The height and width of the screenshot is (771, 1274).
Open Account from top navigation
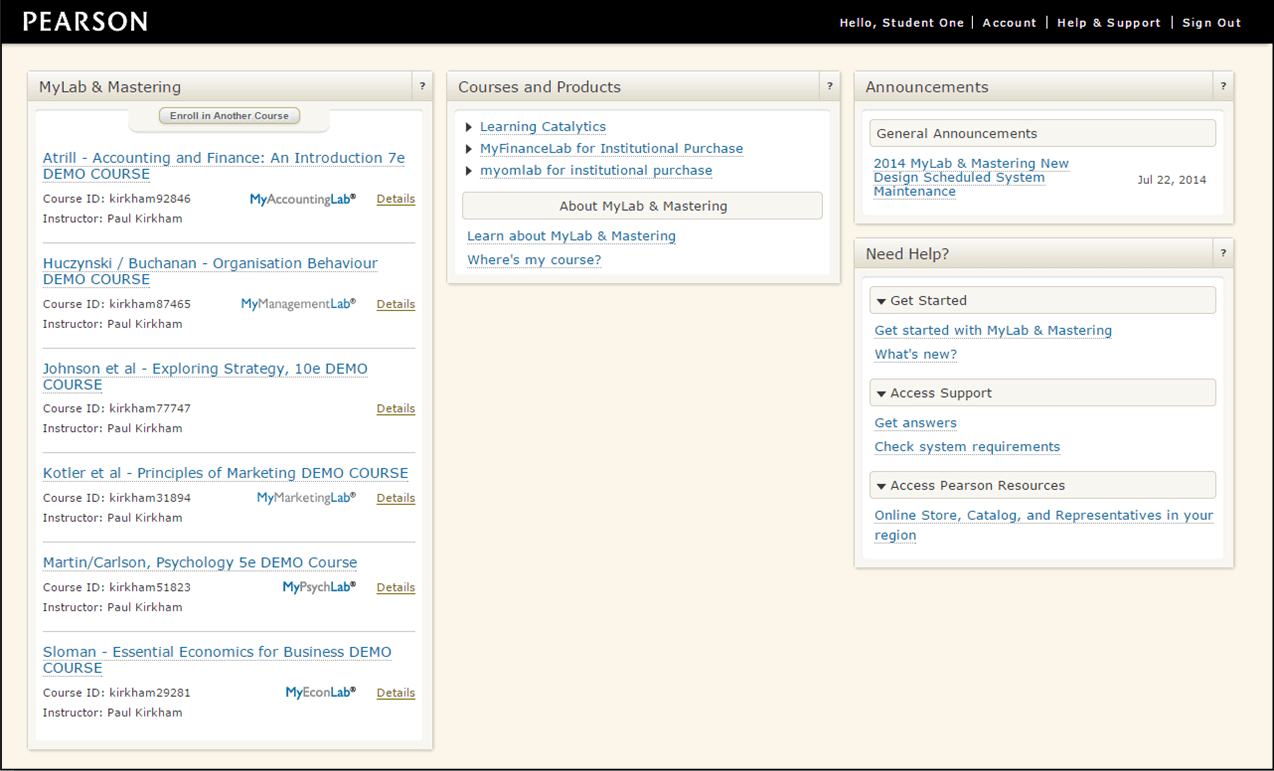tap(1009, 23)
